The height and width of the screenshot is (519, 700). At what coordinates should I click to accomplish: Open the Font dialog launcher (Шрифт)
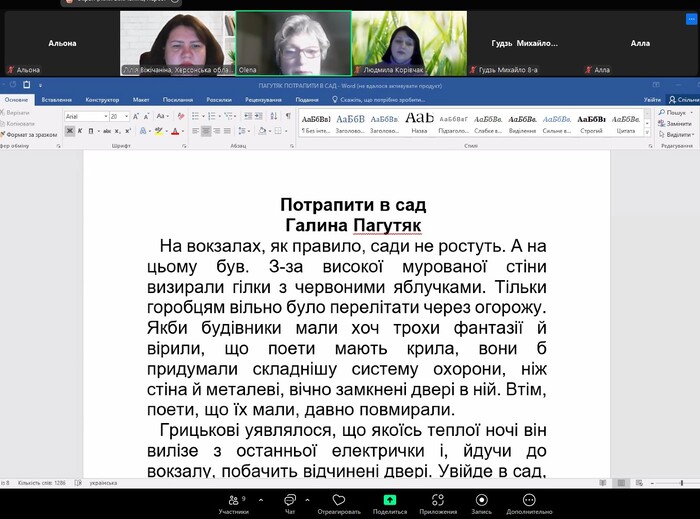coord(184,146)
